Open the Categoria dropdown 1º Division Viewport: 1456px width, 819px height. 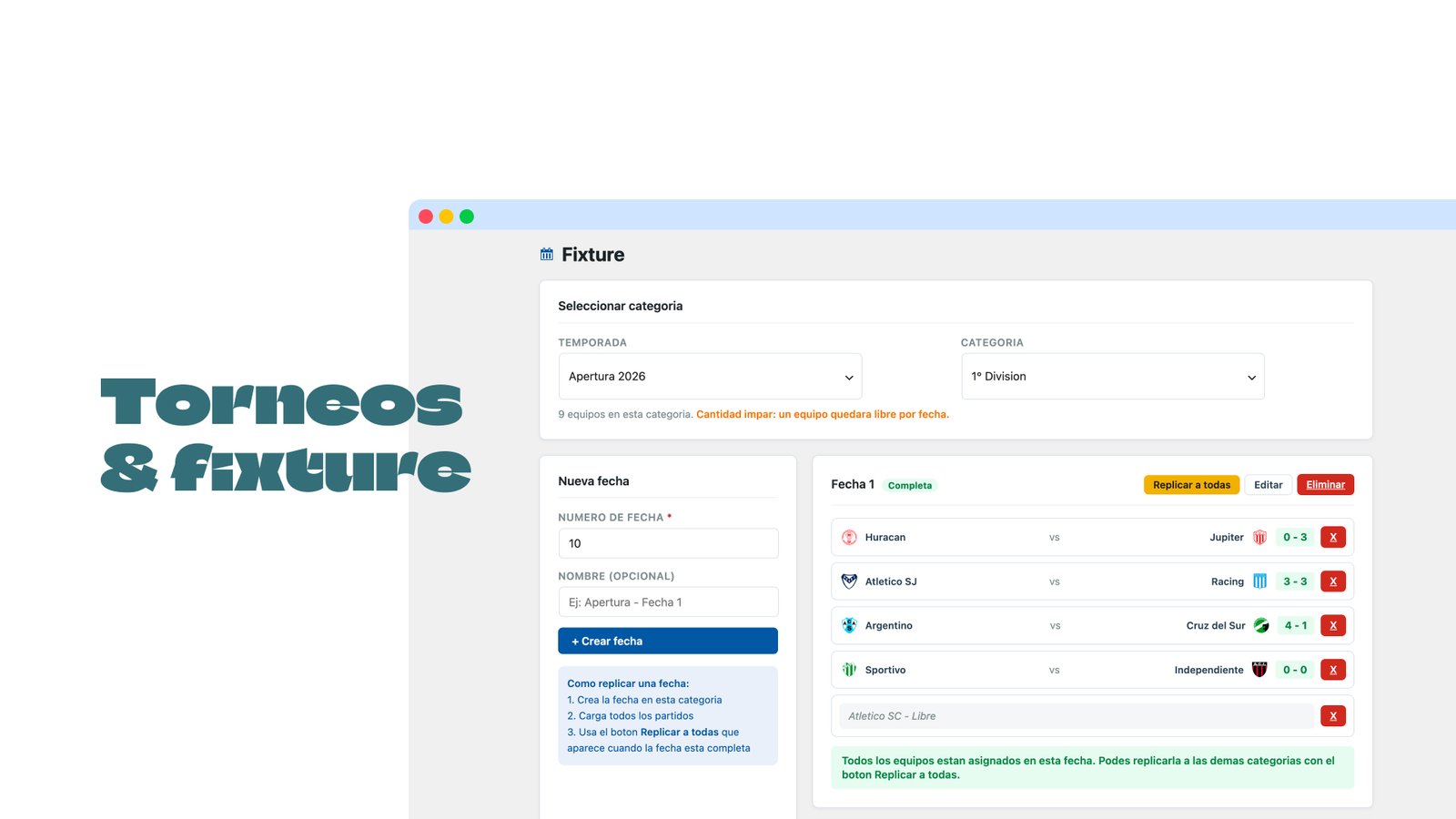coord(1113,376)
